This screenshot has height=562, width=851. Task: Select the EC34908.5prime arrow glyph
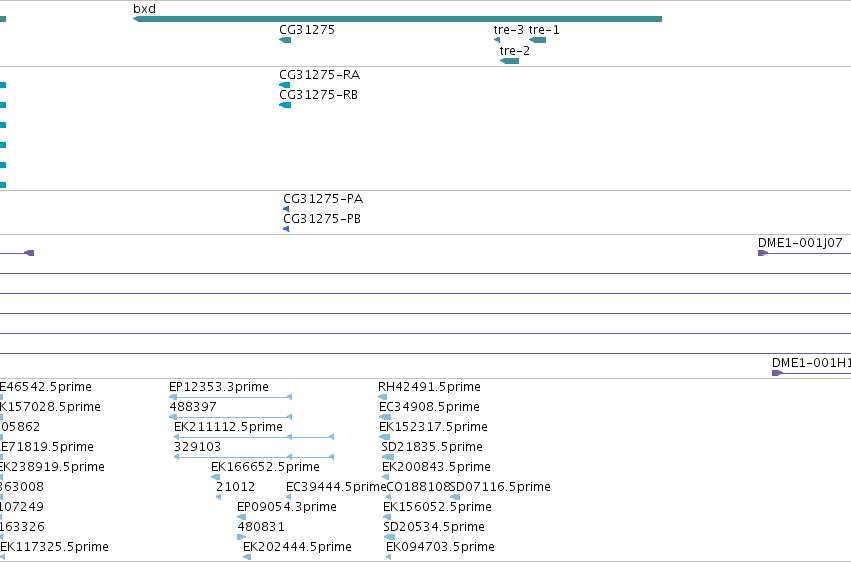385,417
